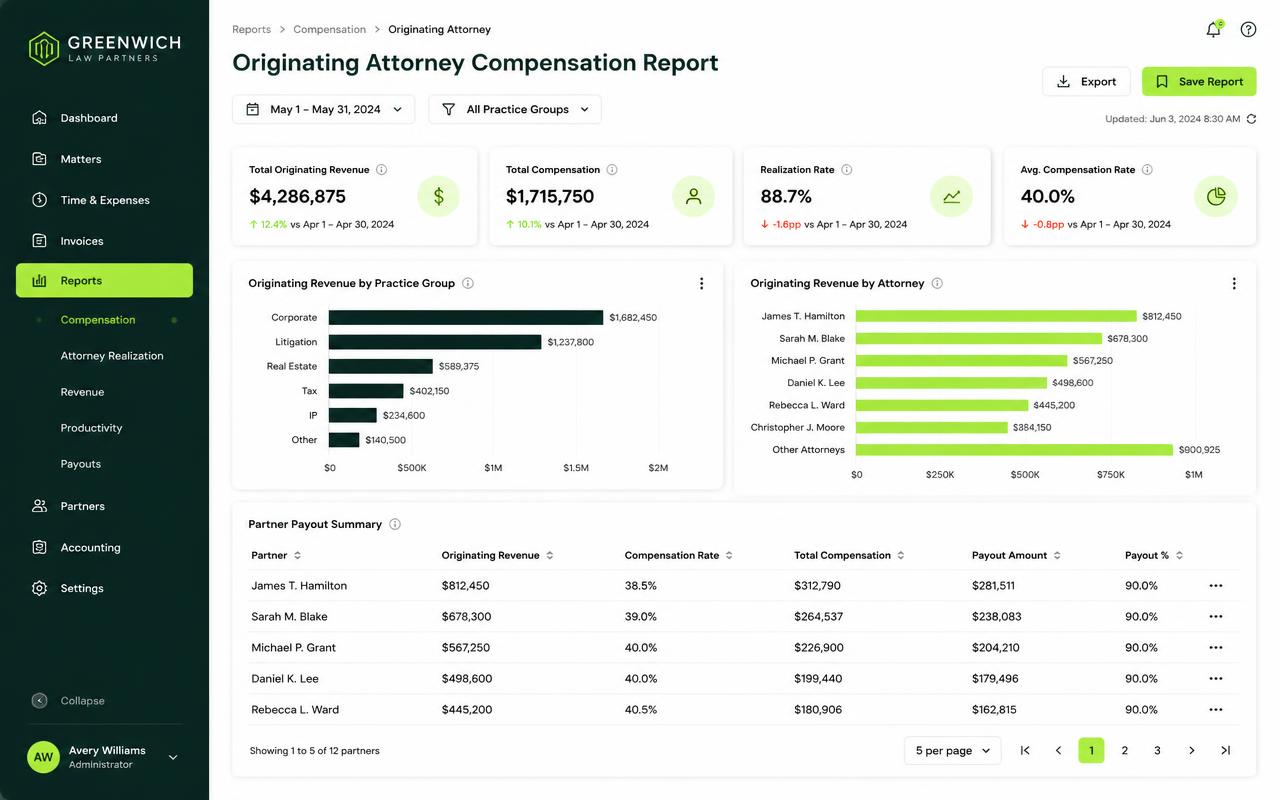The image size is (1280, 800).
Task: Open Settings in sidebar
Action: 104,588
